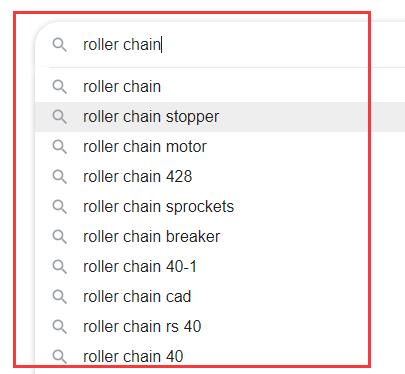Click the search icon in the search box
The height and width of the screenshot is (374, 405).
pos(60,45)
